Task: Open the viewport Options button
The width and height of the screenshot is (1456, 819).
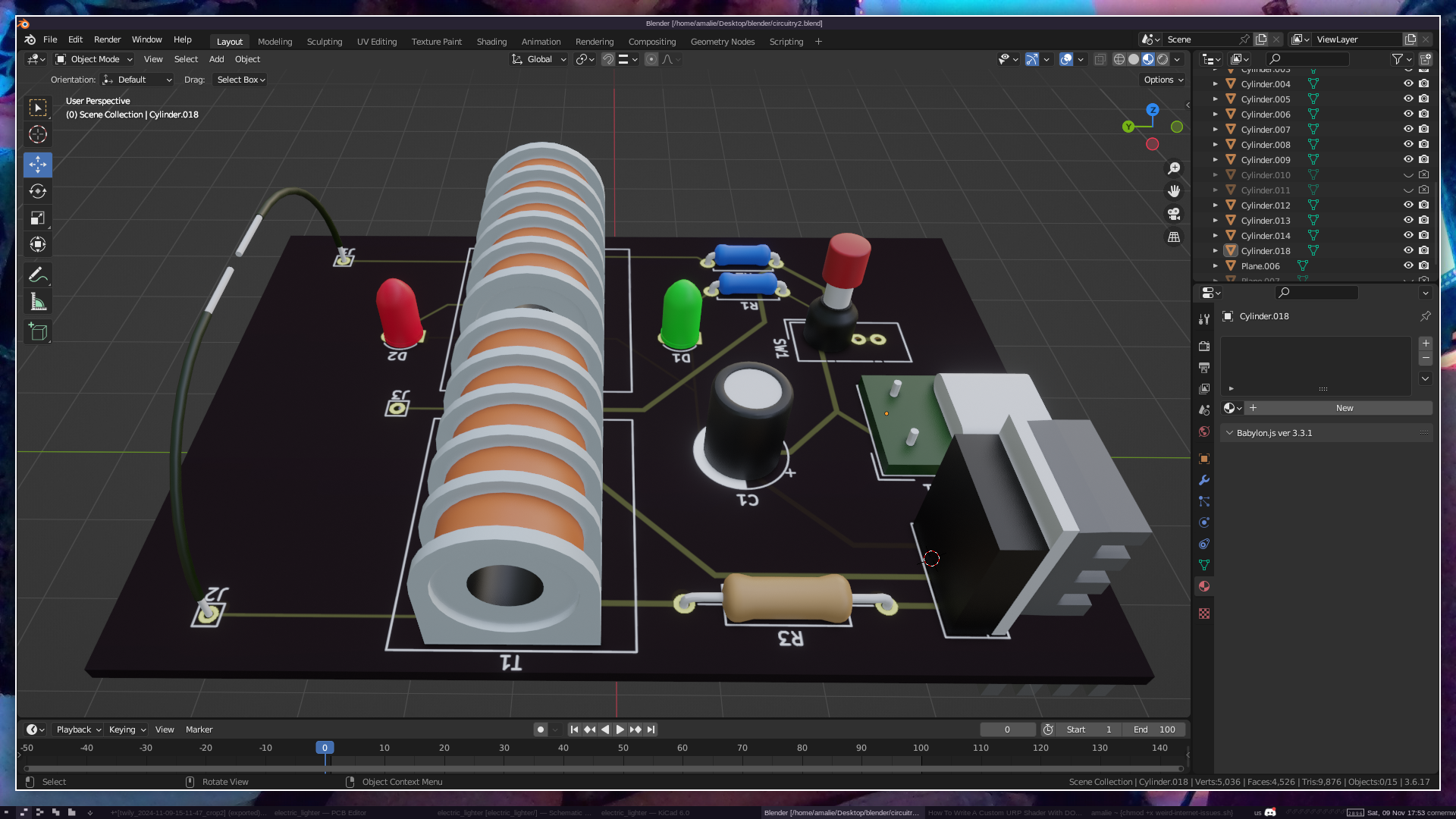Action: (x=1163, y=80)
